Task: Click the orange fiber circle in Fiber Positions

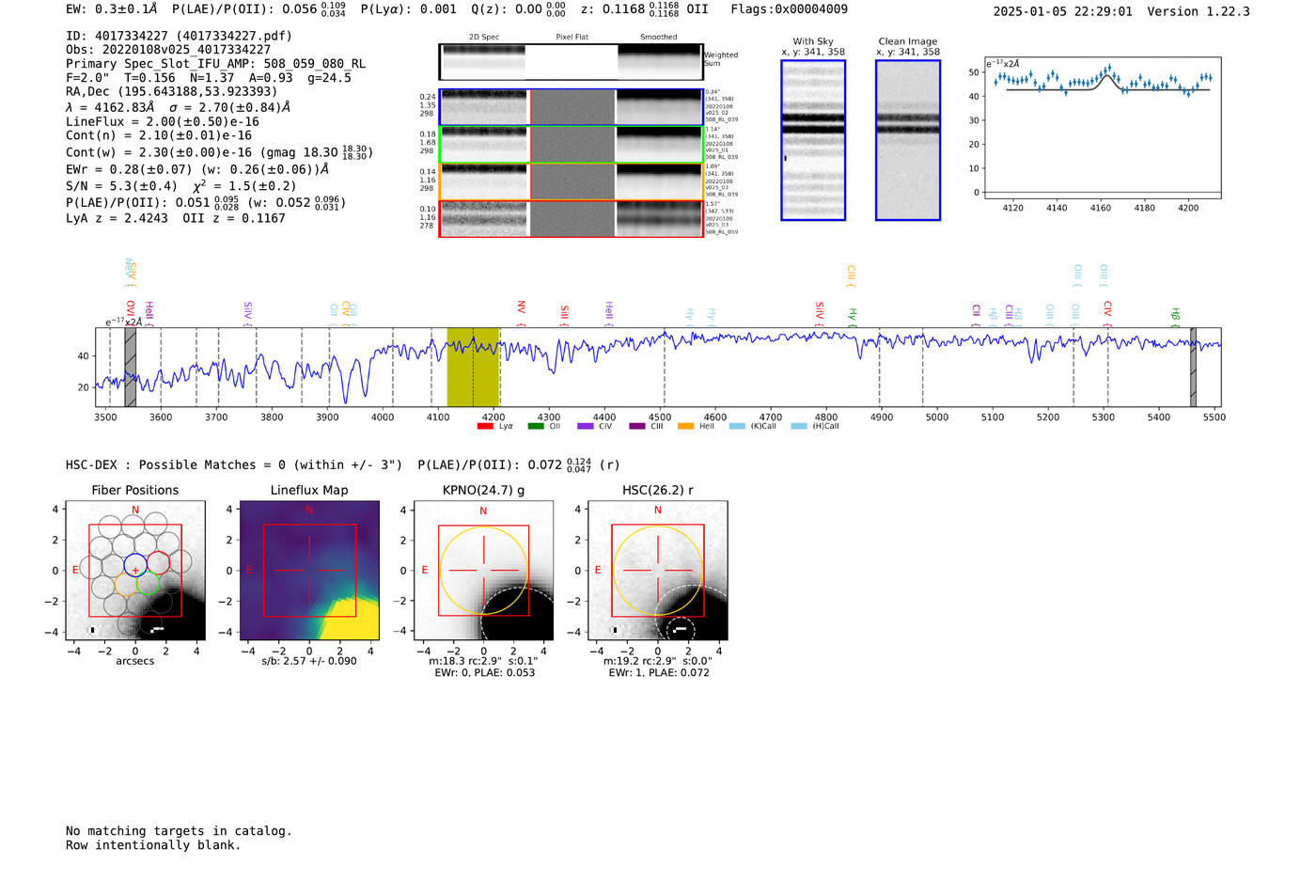Action: 124,584
